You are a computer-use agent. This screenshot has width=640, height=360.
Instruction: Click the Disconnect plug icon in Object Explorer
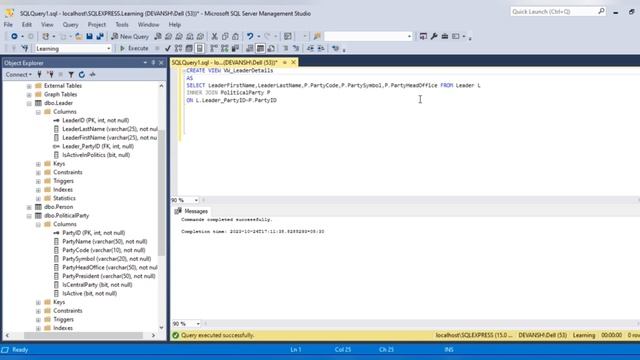50,74
